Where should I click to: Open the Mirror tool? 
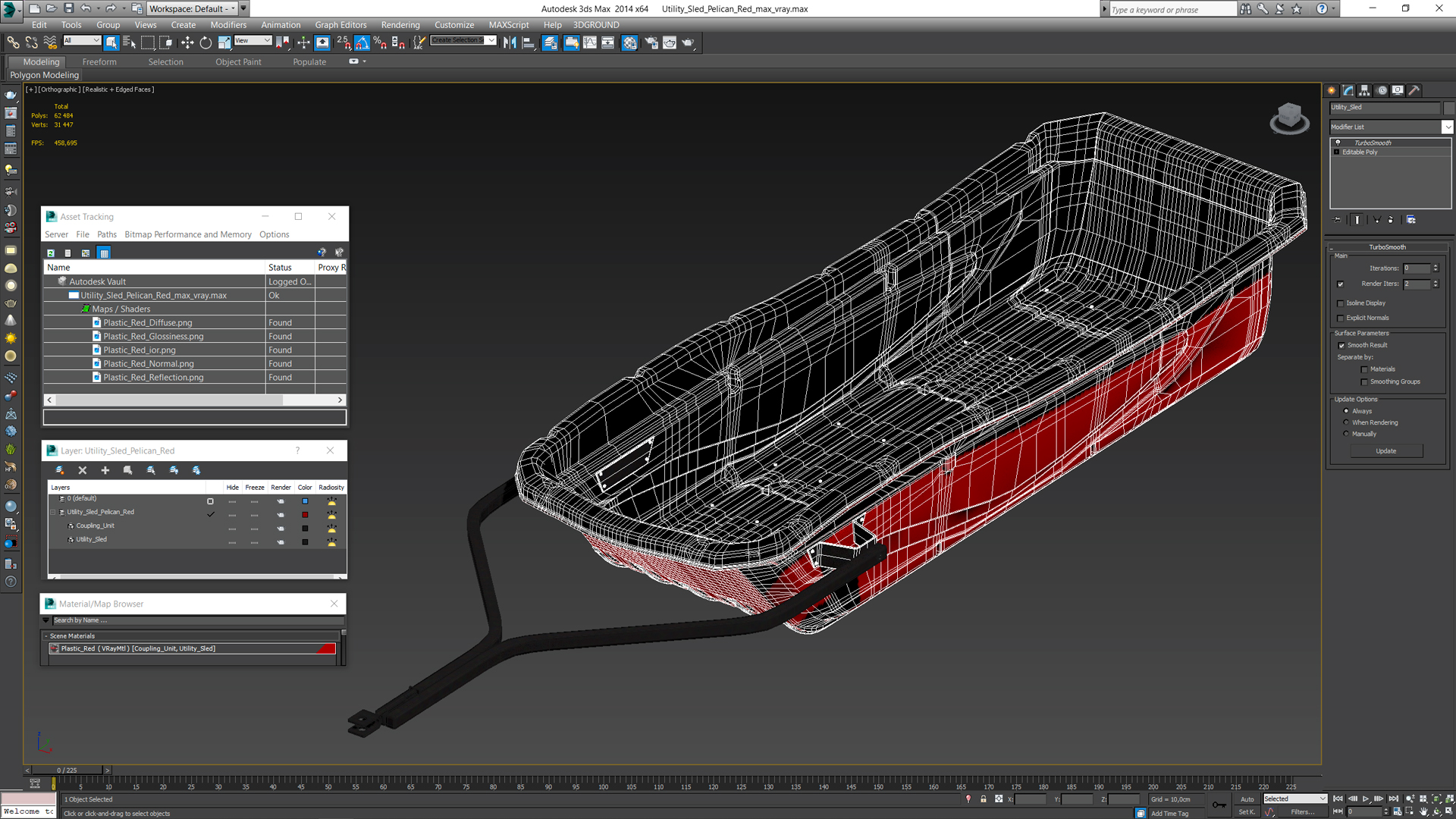(510, 42)
